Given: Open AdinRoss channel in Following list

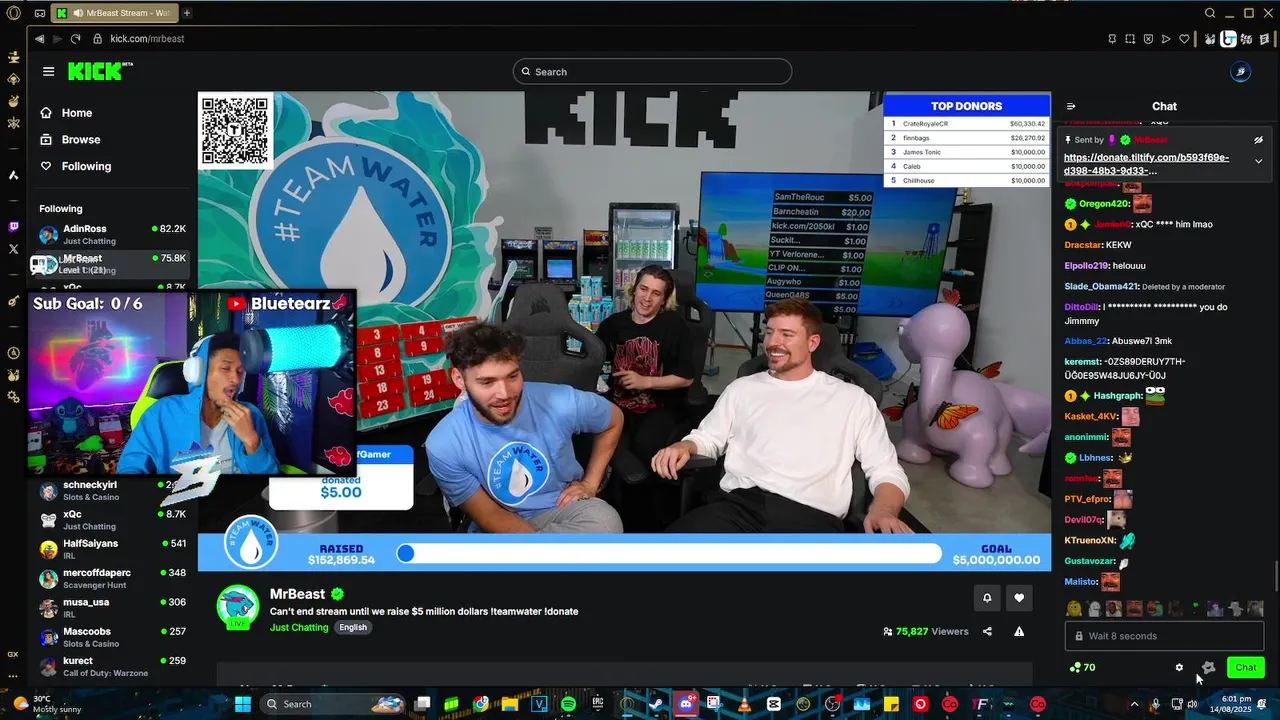Looking at the screenshot, I should coord(112,234).
